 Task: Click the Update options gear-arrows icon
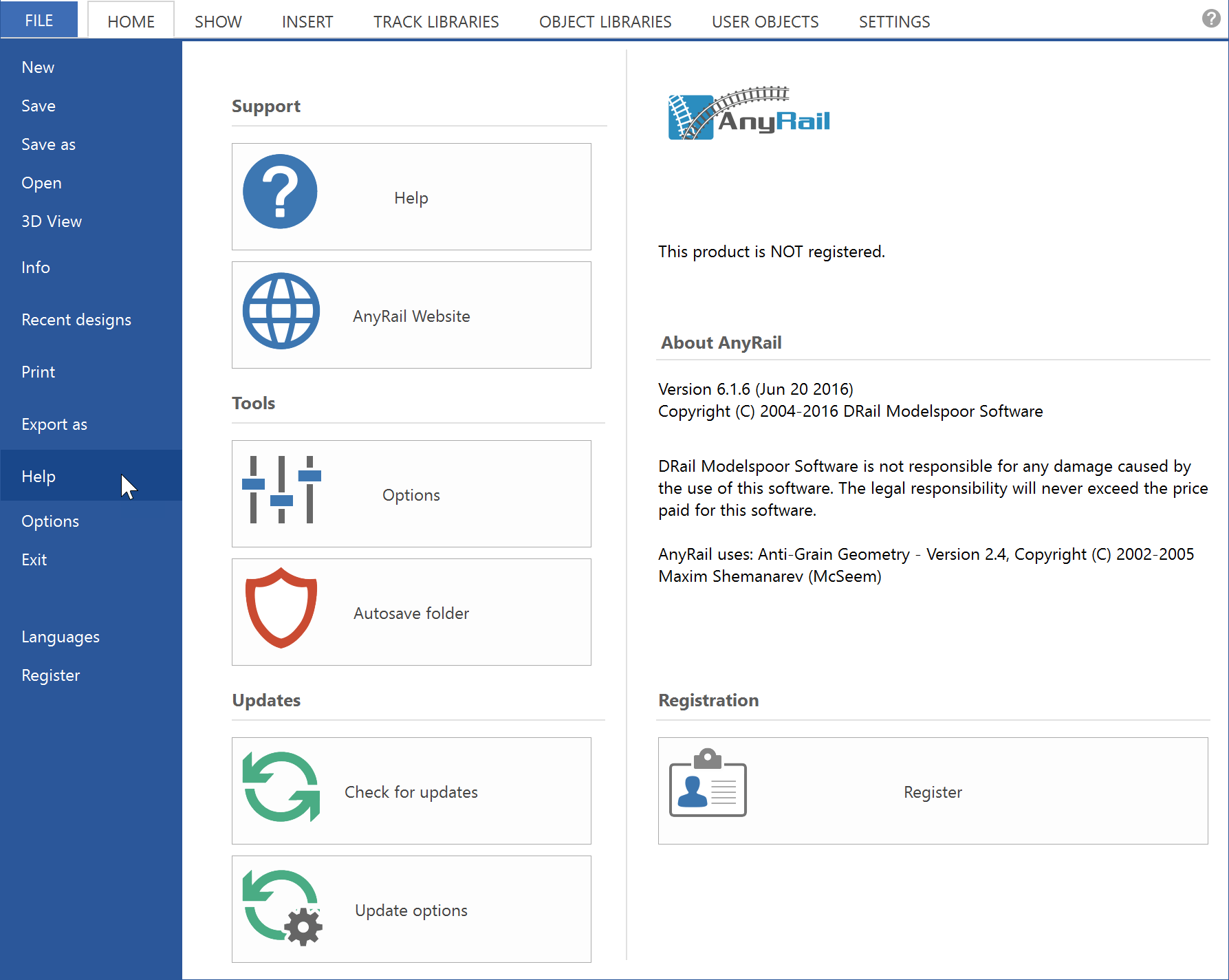pos(283,908)
